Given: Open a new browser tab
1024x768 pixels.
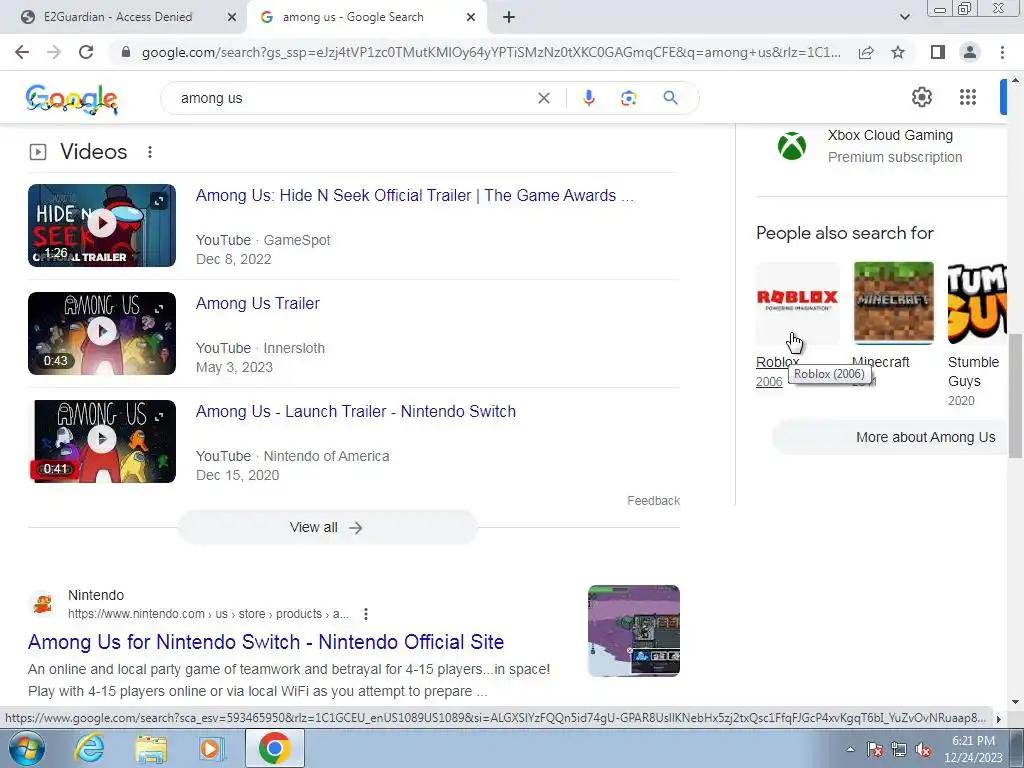Looking at the screenshot, I should (509, 18).
